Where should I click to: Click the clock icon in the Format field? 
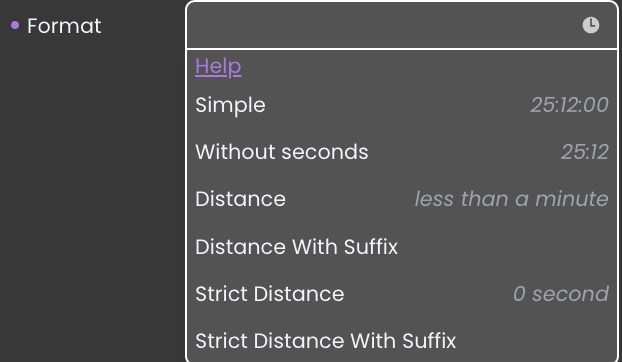tap(591, 25)
